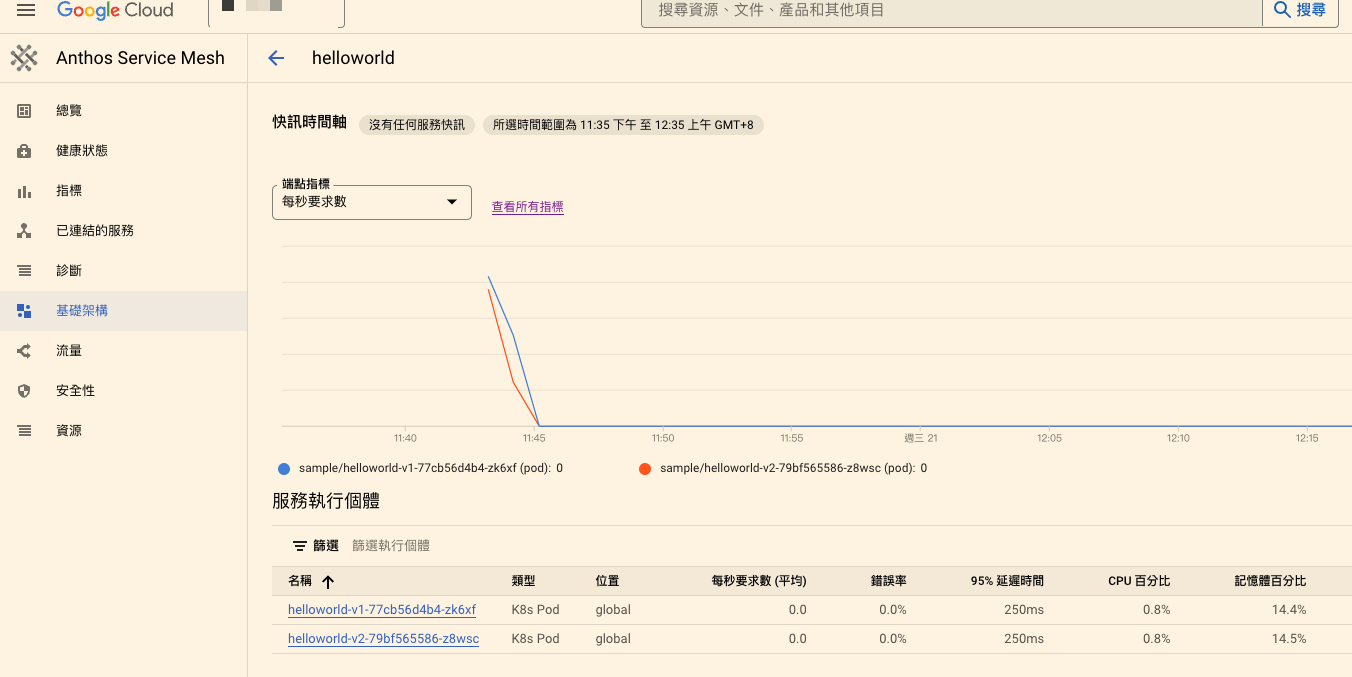This screenshot has height=677, width=1352.
Task: Open the 指標 menu item
Action: [124, 191]
